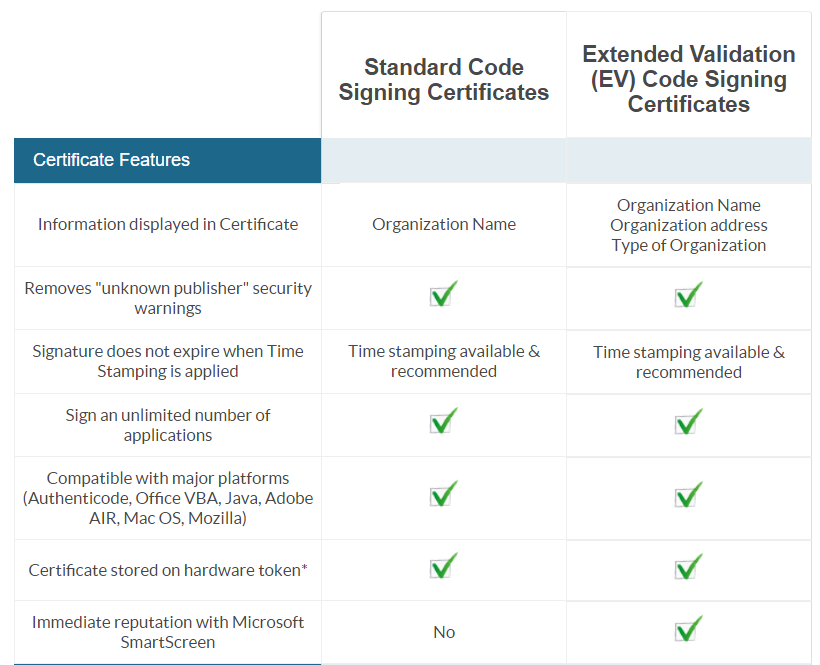Select the Extended Validation Code Signing header
The height and width of the screenshot is (665, 820).
click(x=689, y=79)
